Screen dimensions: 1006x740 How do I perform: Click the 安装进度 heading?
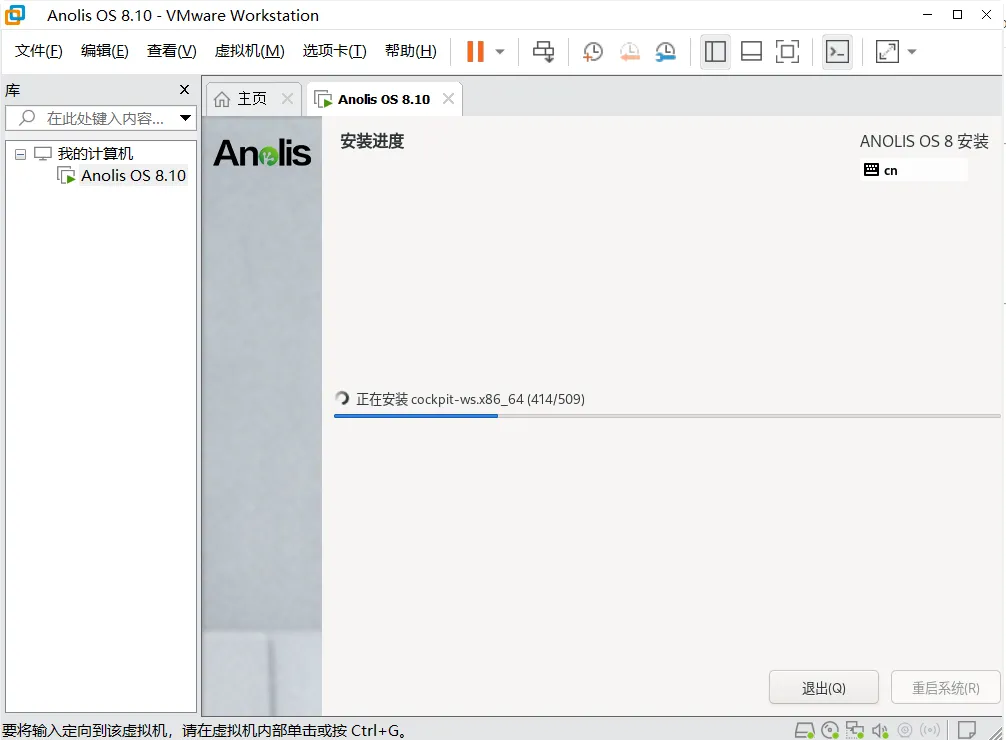[x=372, y=141]
